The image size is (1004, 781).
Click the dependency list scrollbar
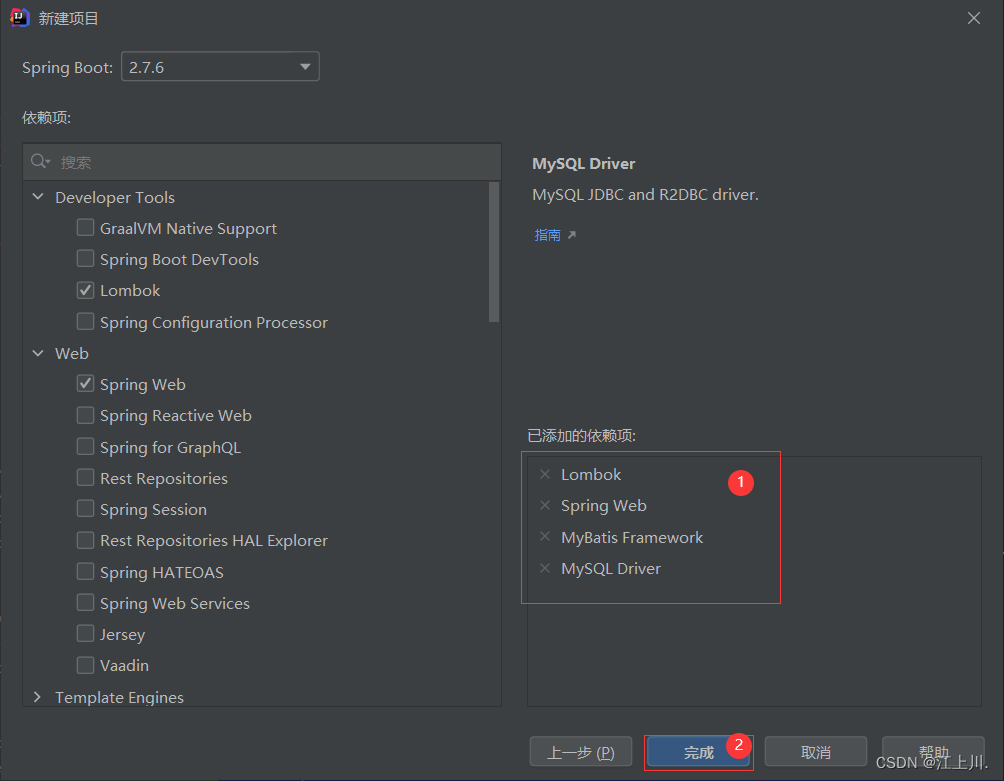[494, 252]
